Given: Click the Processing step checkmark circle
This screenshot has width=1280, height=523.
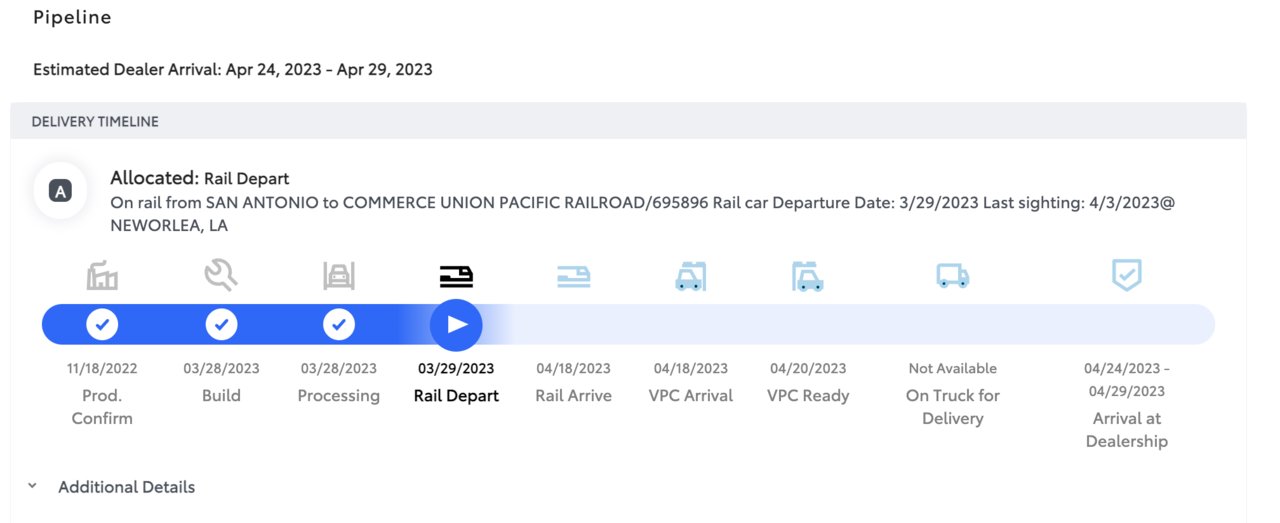Looking at the screenshot, I should pos(339,324).
